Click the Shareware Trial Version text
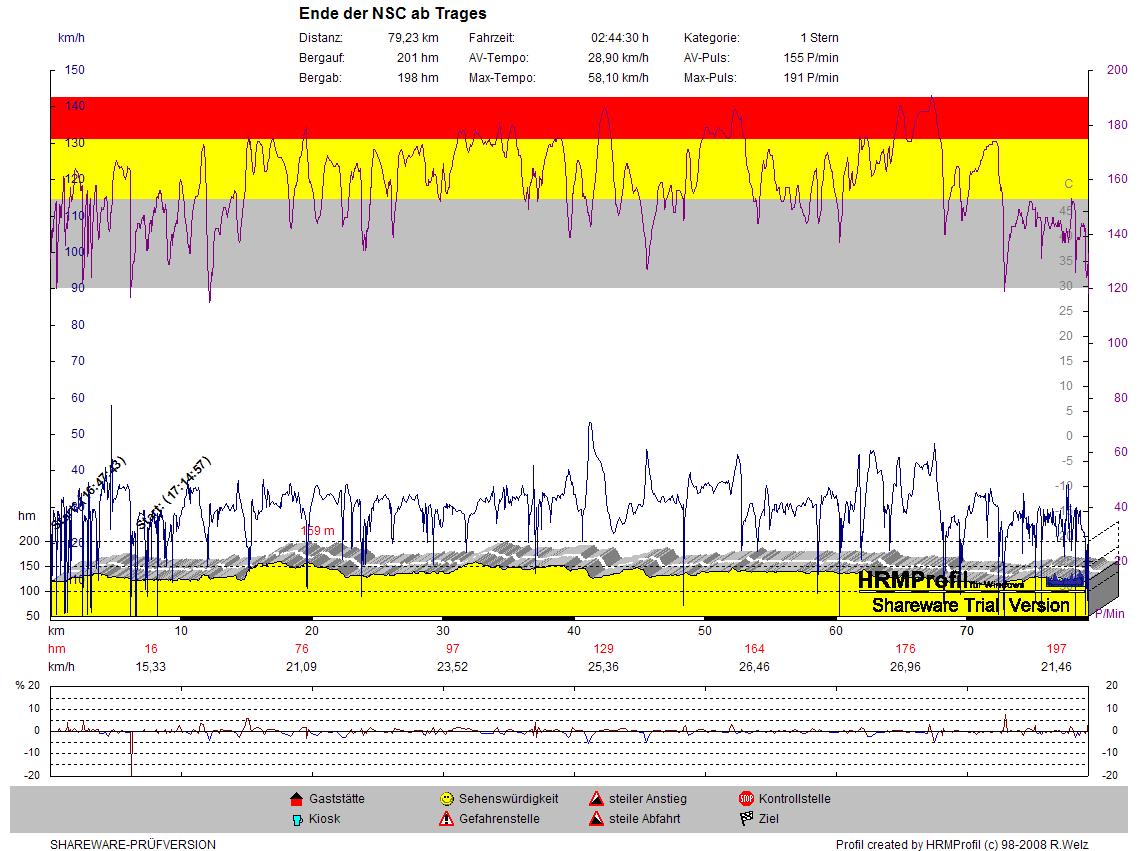 pos(970,605)
